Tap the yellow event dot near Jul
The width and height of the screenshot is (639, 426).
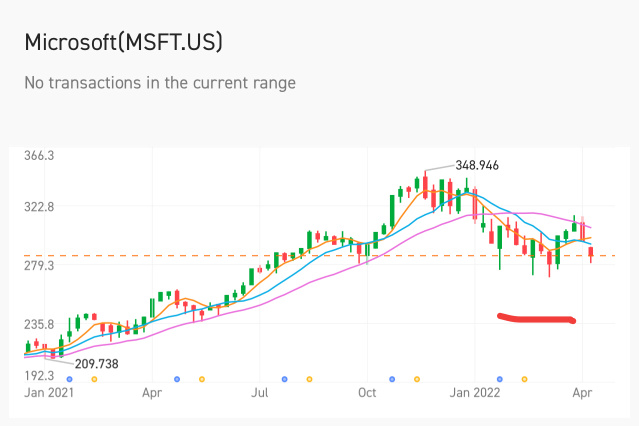click(310, 379)
